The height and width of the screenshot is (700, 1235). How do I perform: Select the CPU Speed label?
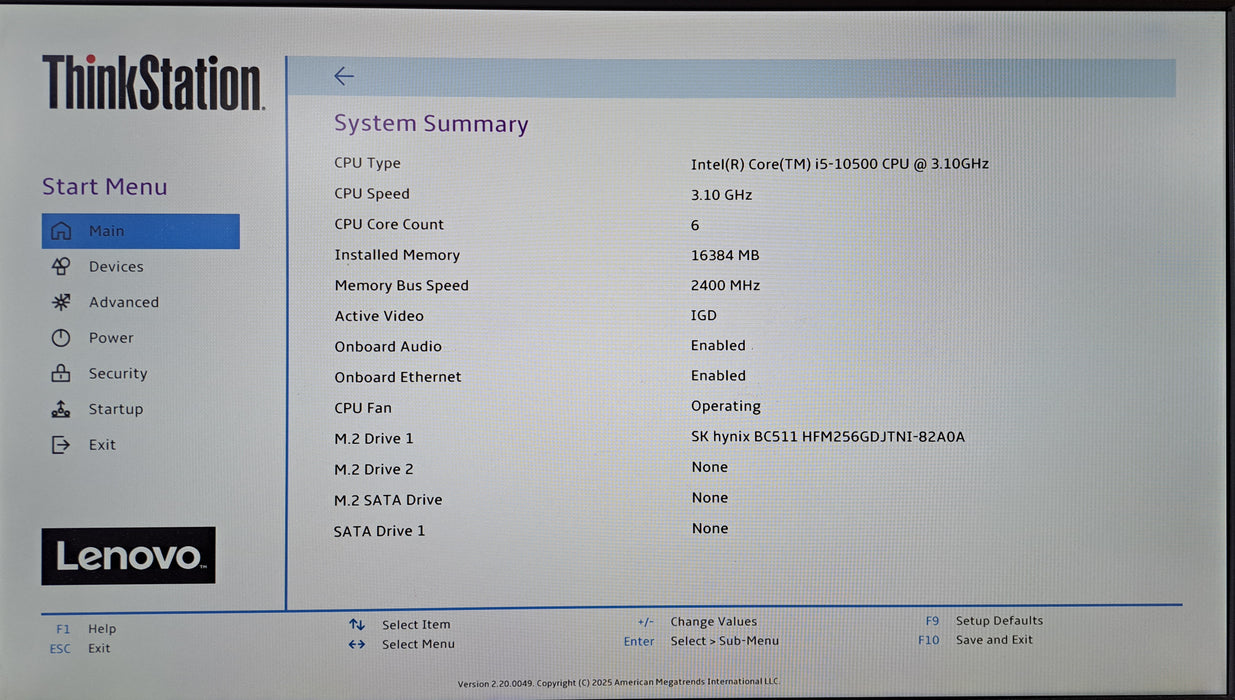pyautogui.click(x=372, y=194)
